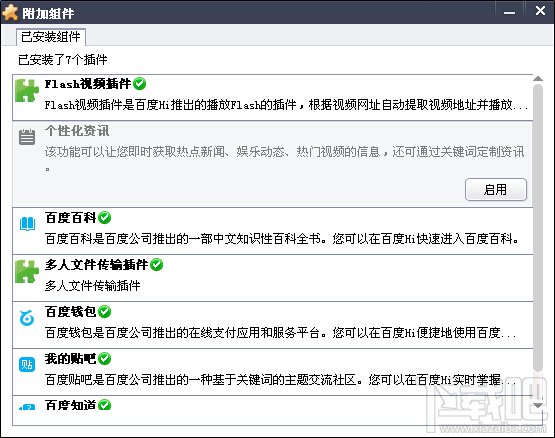
Task: Enable the 个性化资讯 plugin with 启用 button
Action: tap(496, 190)
